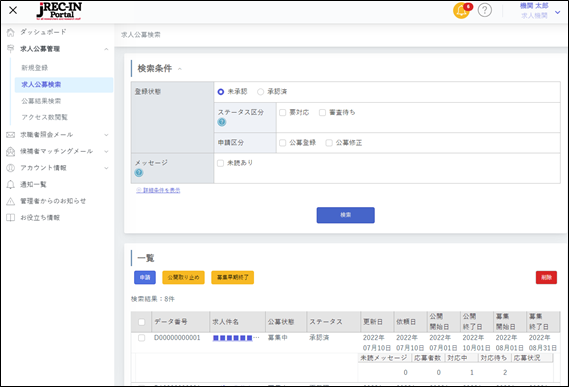Open help tooltip for メッセージ
The width and height of the screenshot is (569, 387).
click(139, 173)
